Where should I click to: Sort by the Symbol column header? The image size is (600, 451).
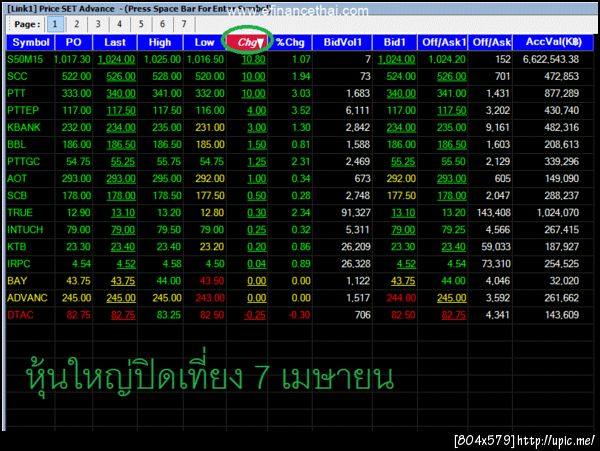pyautogui.click(x=31, y=42)
